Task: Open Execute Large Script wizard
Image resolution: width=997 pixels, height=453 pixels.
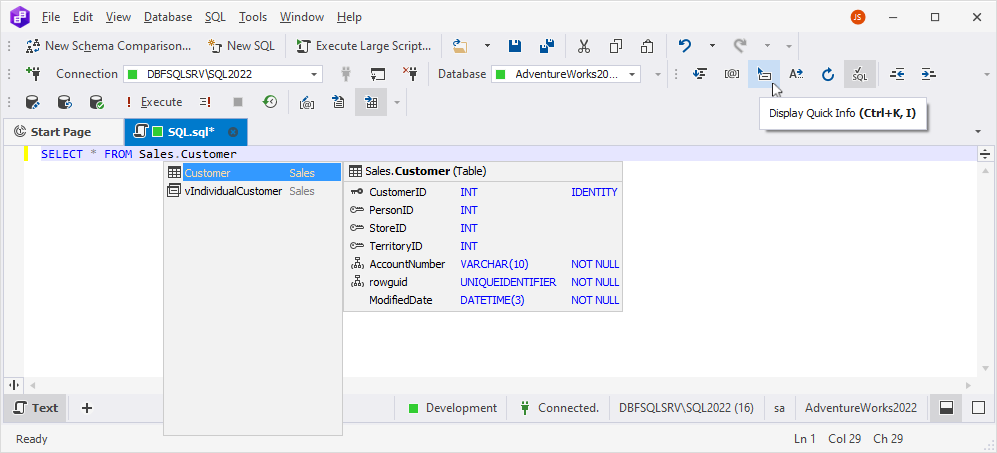Action: [364, 46]
